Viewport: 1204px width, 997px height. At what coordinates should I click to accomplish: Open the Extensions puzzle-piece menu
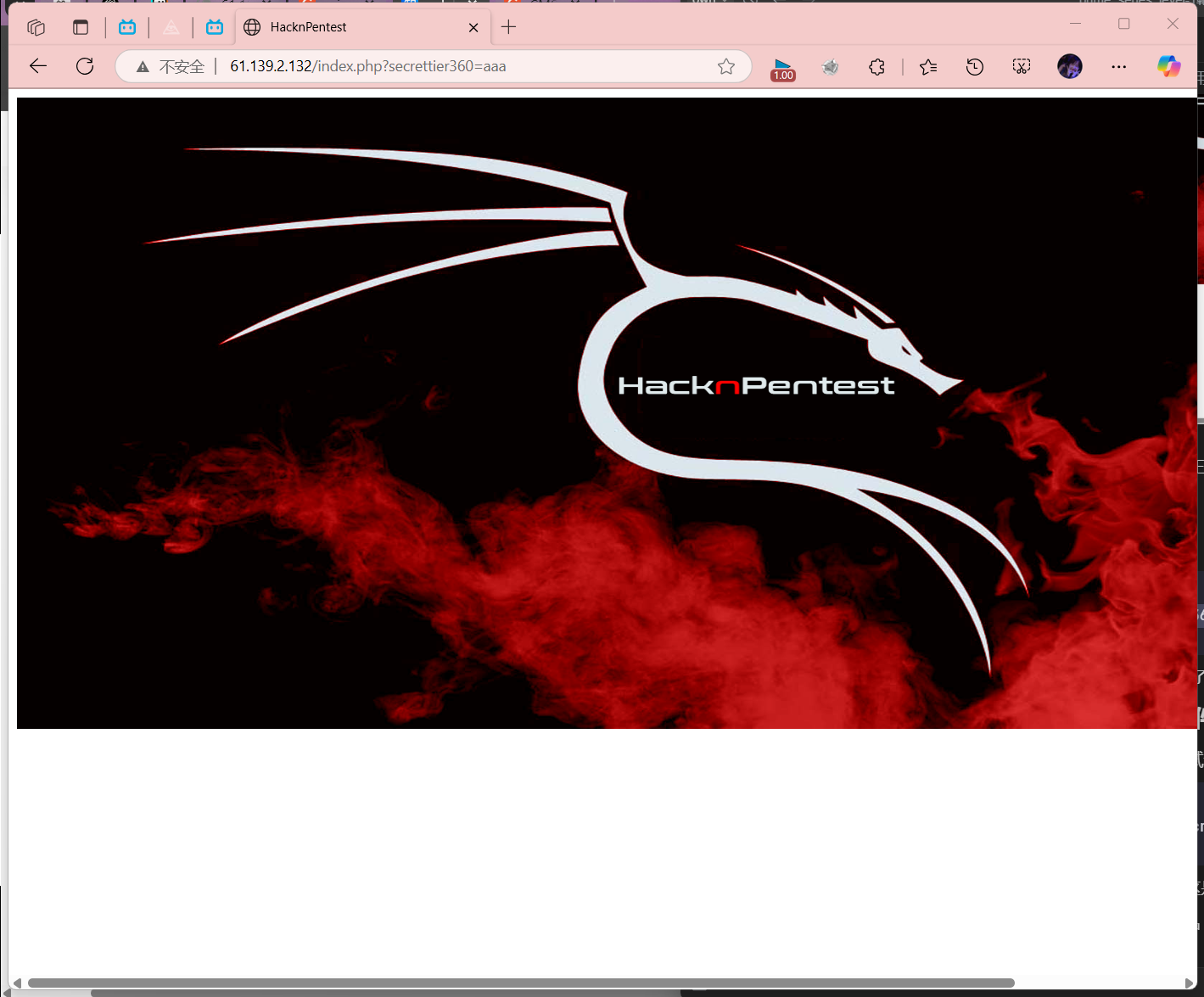tap(877, 66)
